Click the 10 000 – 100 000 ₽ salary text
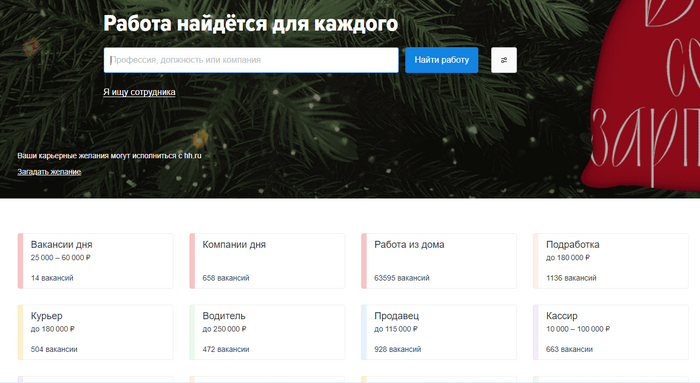This screenshot has height=383, width=700. (x=578, y=329)
